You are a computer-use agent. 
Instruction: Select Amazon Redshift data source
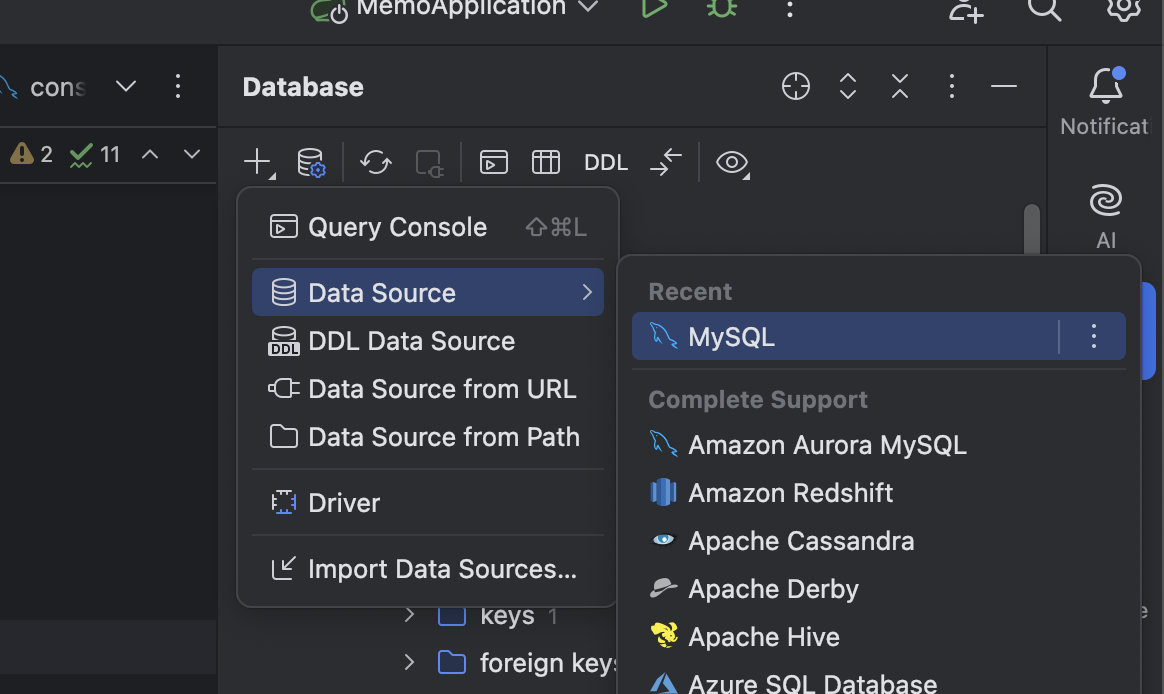790,493
